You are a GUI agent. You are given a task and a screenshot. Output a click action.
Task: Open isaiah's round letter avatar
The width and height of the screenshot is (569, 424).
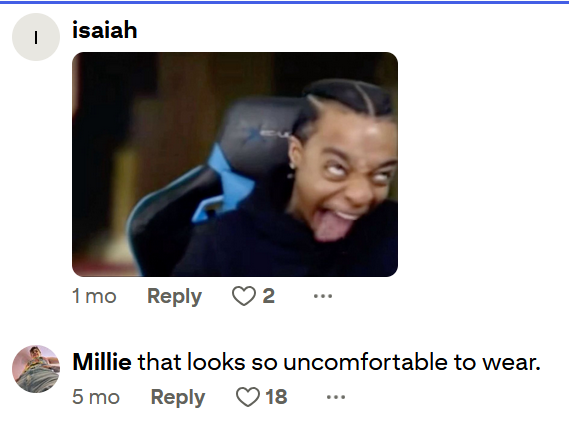click(x=36, y=37)
